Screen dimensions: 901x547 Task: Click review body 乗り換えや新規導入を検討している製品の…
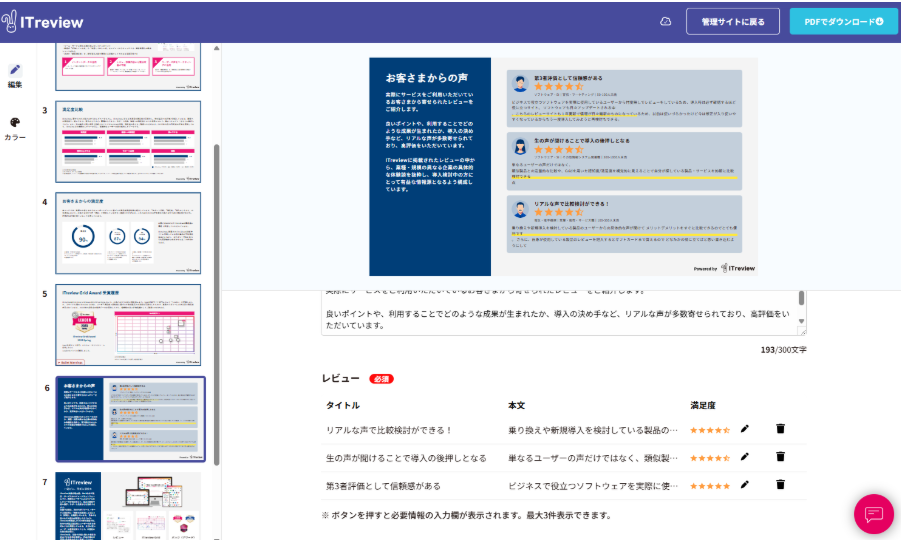(593, 430)
